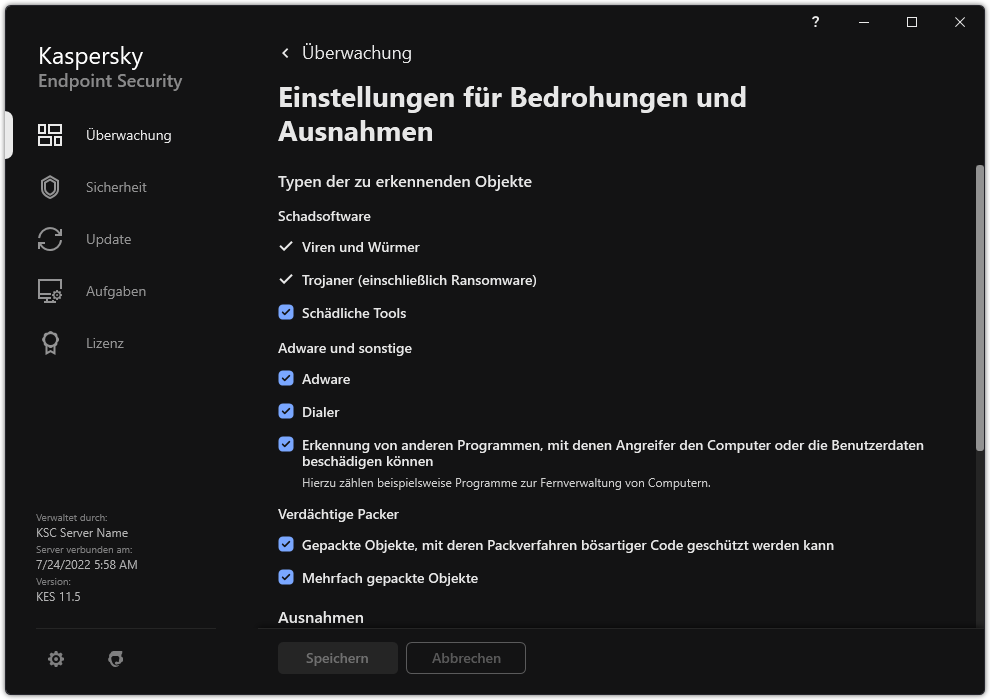The image size is (990, 700).
Task: Open settings with the gear icon
Action: 56,658
